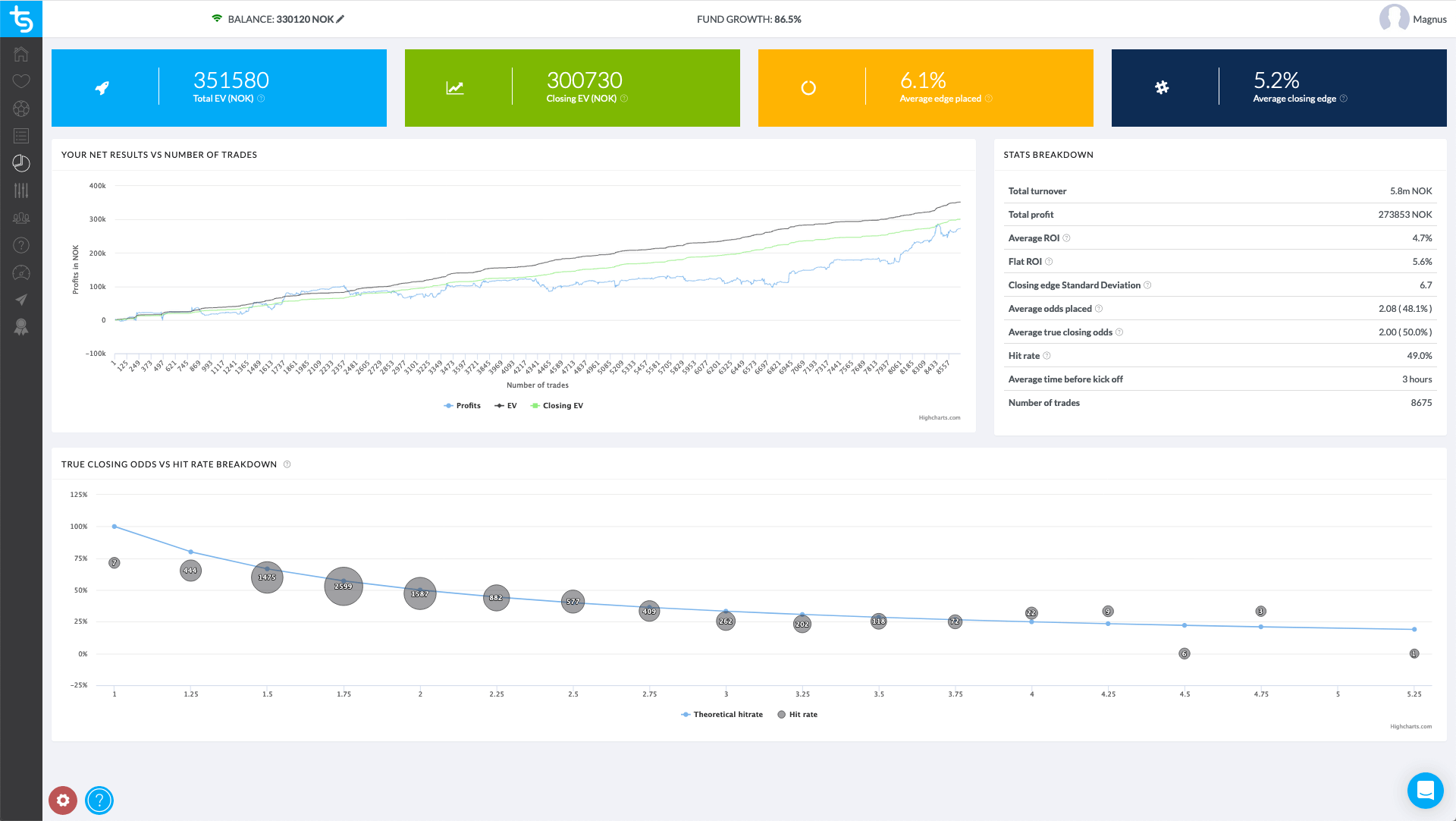This screenshot has width=1456, height=821.
Task: Open the sliders settings sidebar icon
Action: tap(21, 190)
